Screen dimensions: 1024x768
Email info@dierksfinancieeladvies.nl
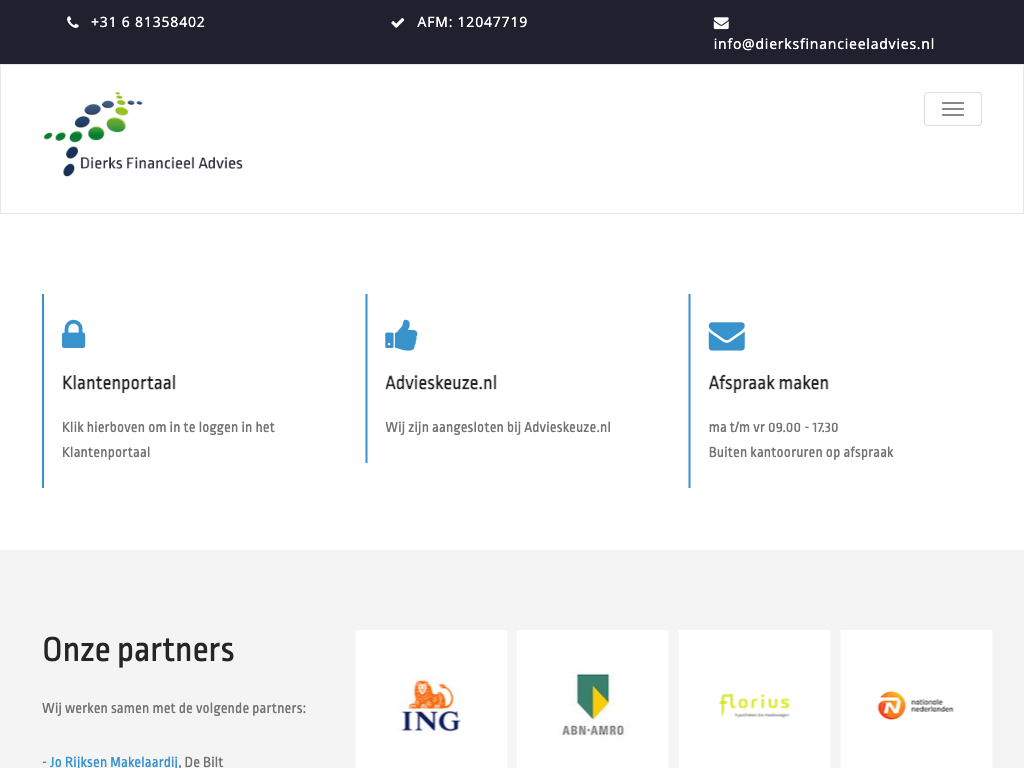coord(823,44)
